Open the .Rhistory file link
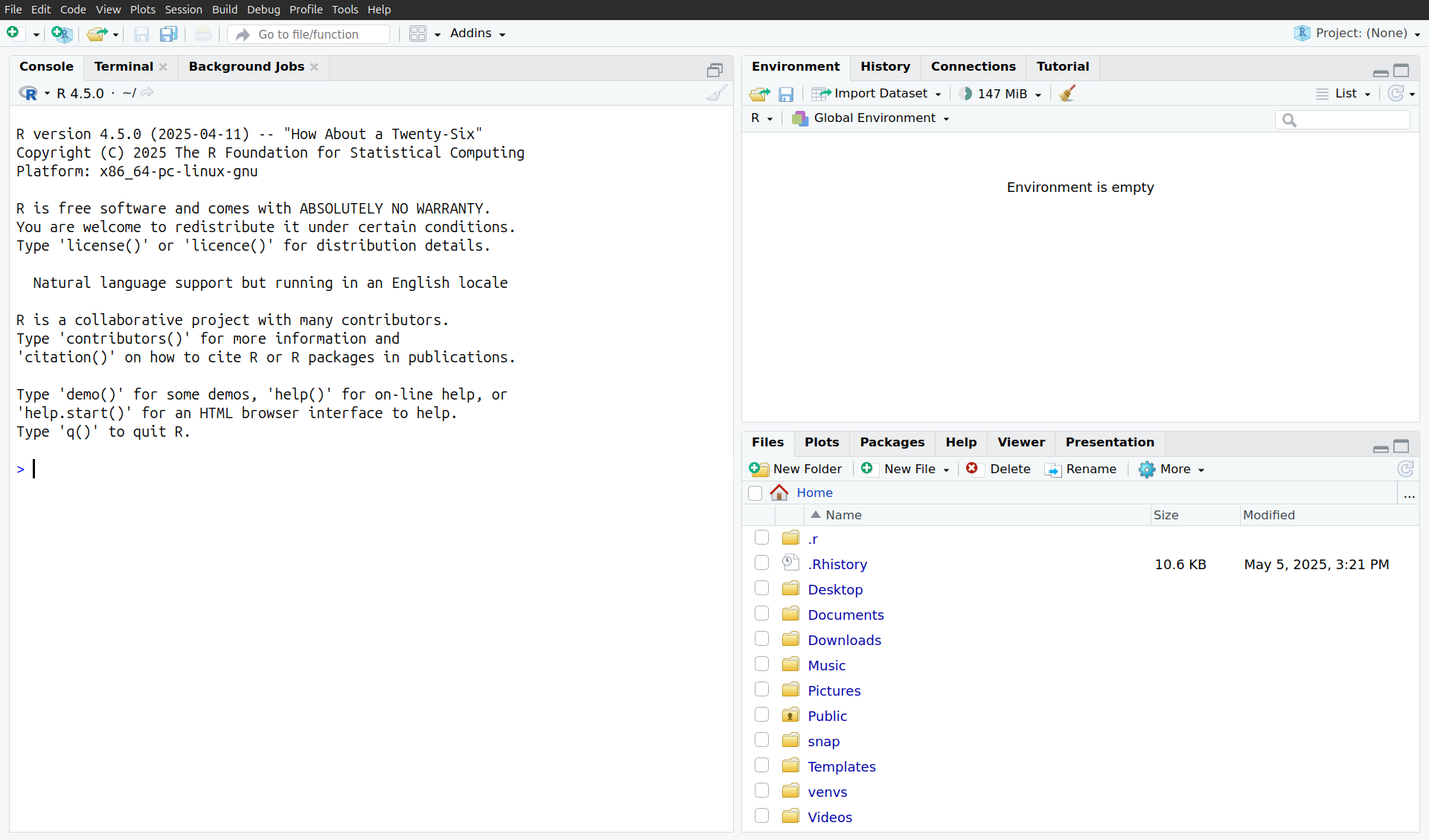1429x840 pixels. tap(837, 565)
